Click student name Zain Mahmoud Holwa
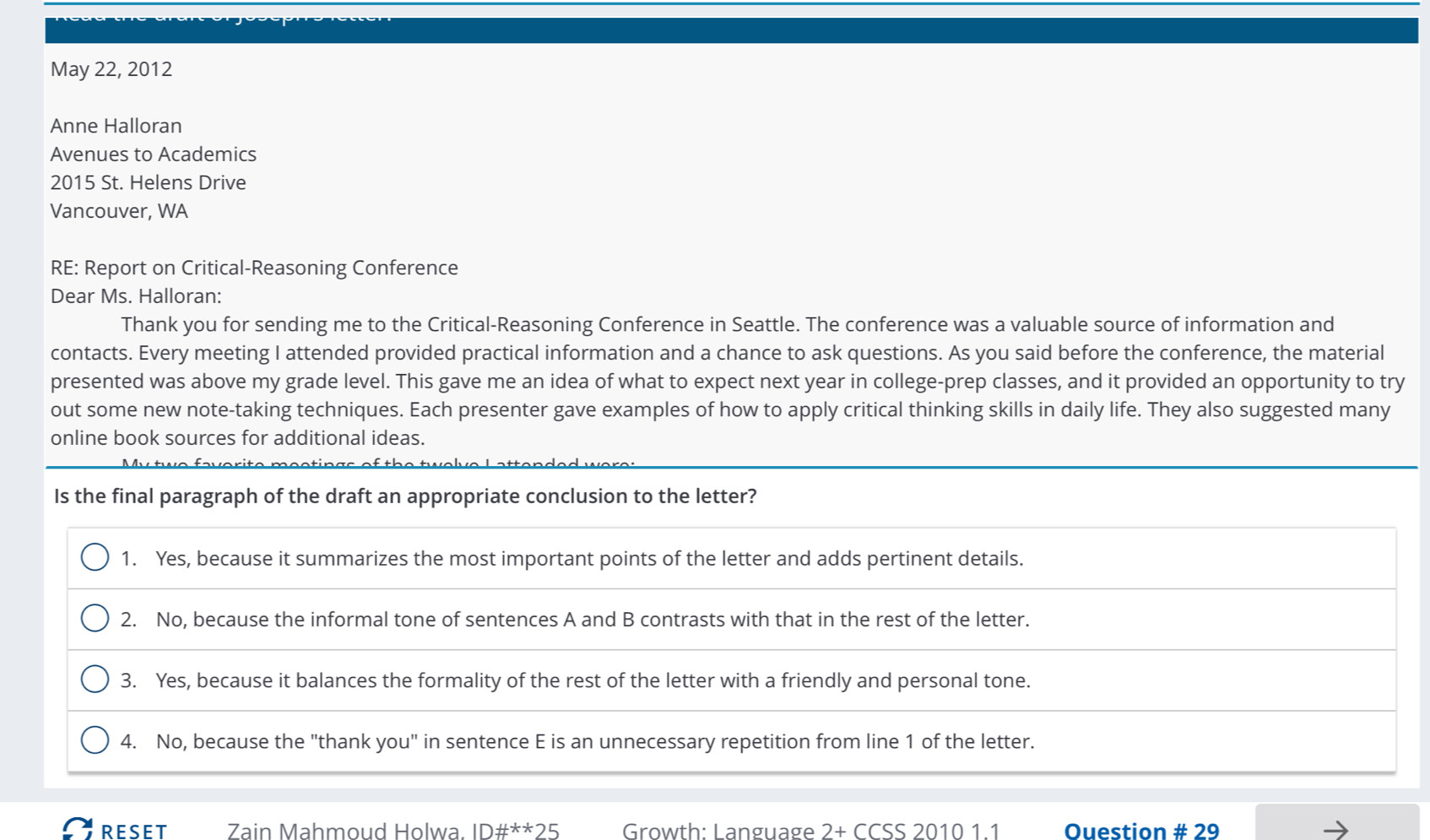The width and height of the screenshot is (1430, 840). 345,831
